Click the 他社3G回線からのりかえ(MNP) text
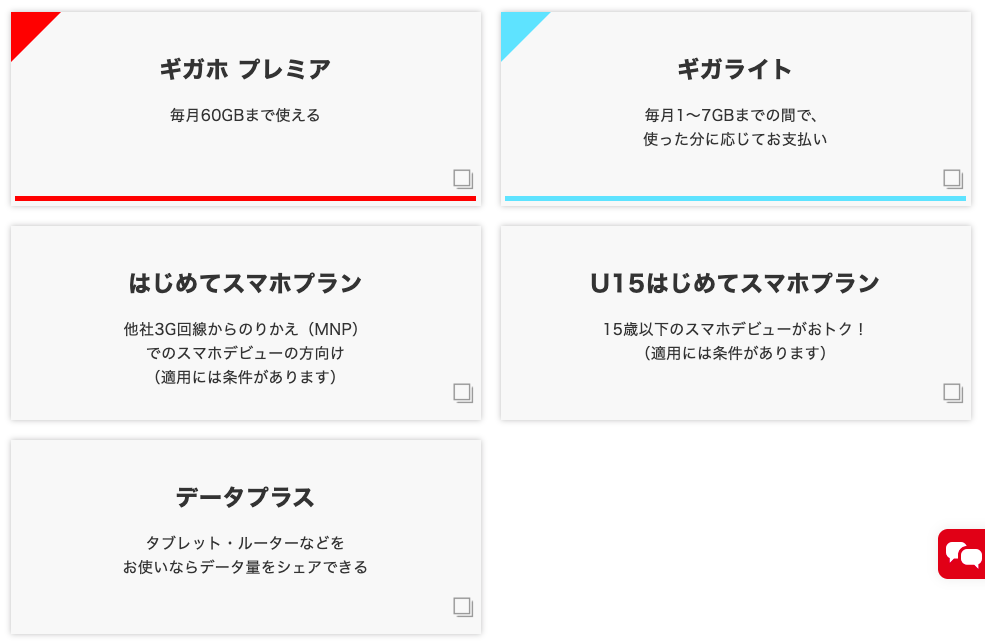 coord(245,328)
